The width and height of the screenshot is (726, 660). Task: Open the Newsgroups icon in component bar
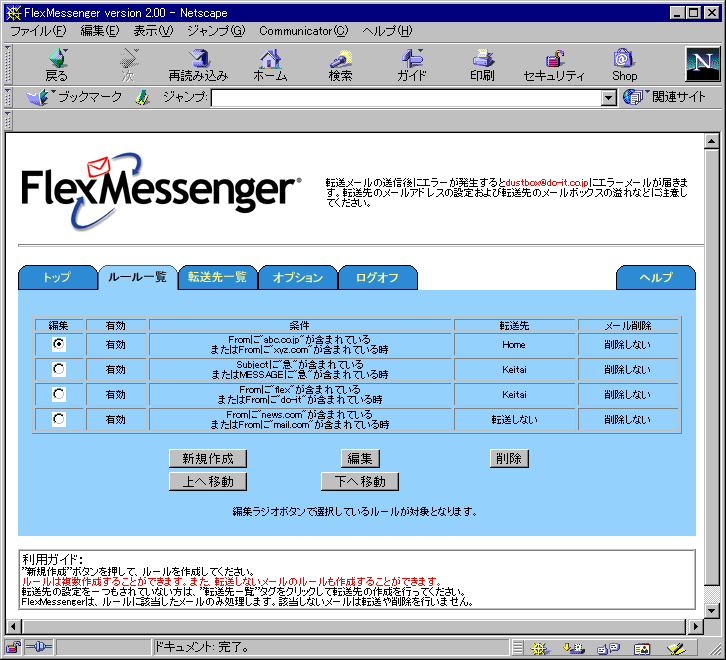(x=608, y=648)
